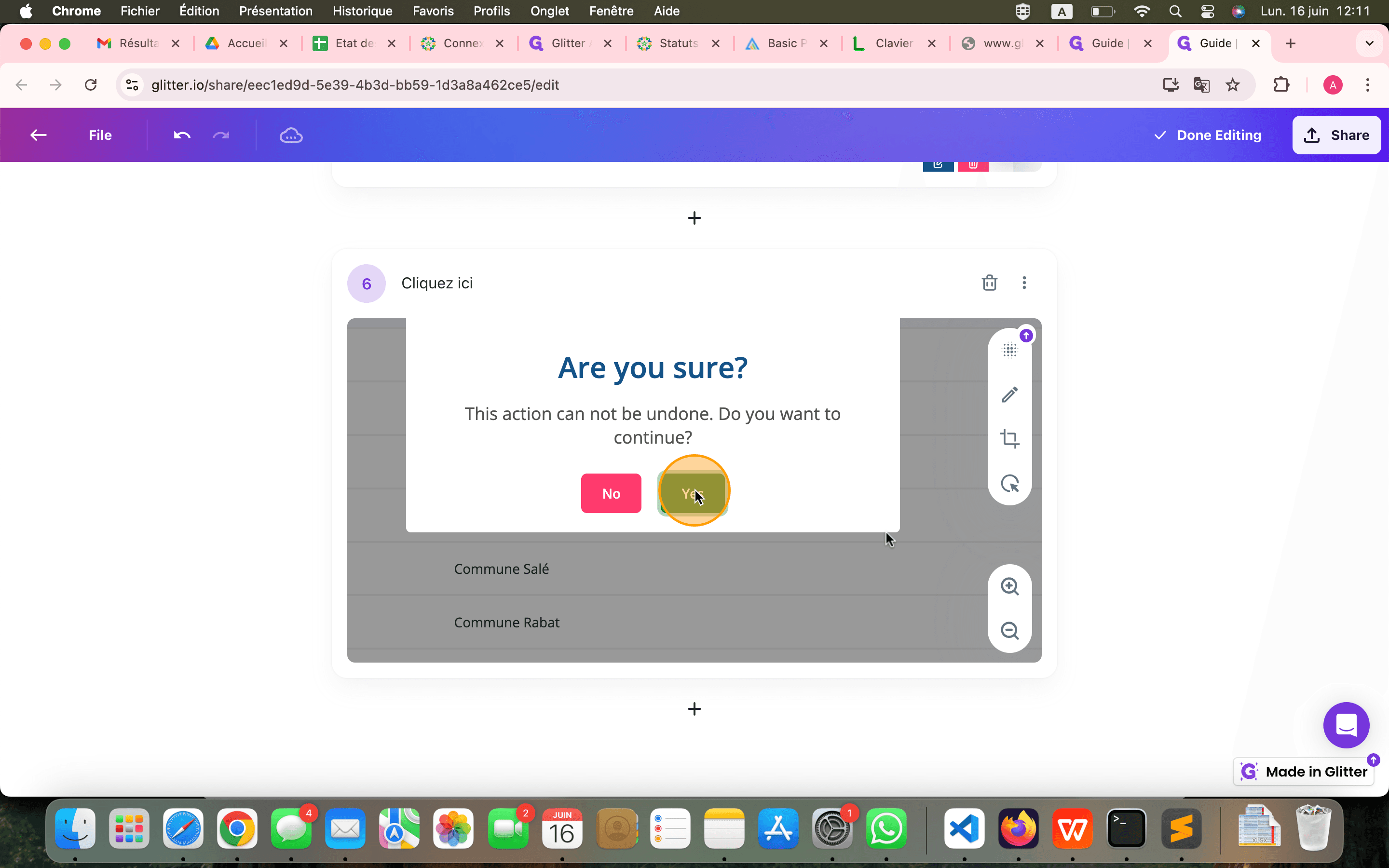The width and height of the screenshot is (1389, 868).
Task: Undo the last edit
Action: tap(182, 136)
